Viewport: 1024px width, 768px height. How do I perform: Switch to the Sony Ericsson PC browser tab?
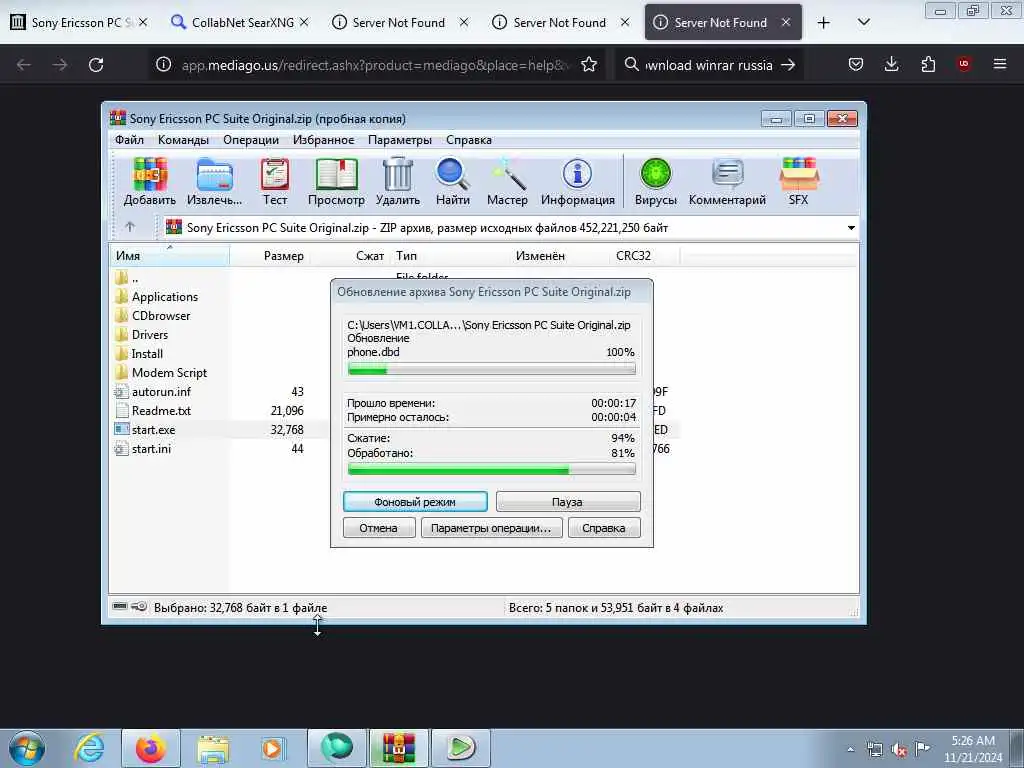point(76,22)
